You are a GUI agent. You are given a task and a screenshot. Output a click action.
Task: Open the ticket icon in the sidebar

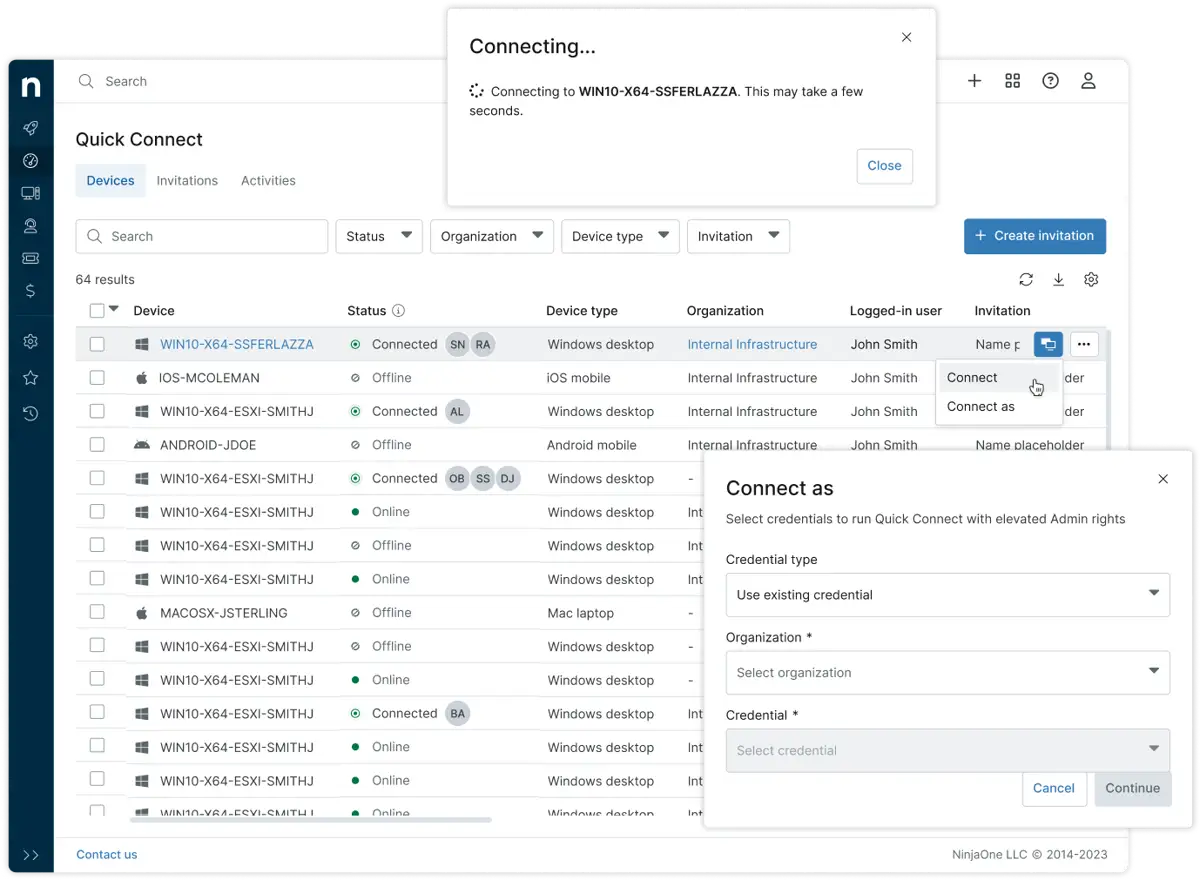(31, 258)
